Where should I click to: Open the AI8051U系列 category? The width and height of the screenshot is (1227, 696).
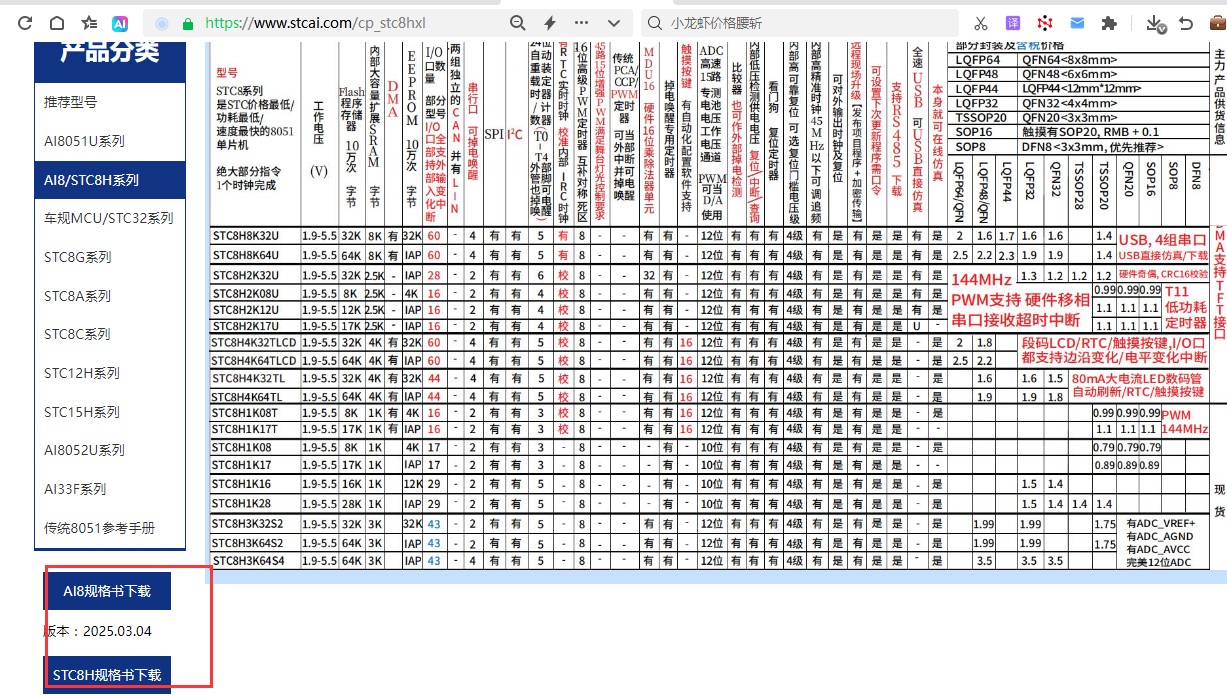click(x=110, y=141)
